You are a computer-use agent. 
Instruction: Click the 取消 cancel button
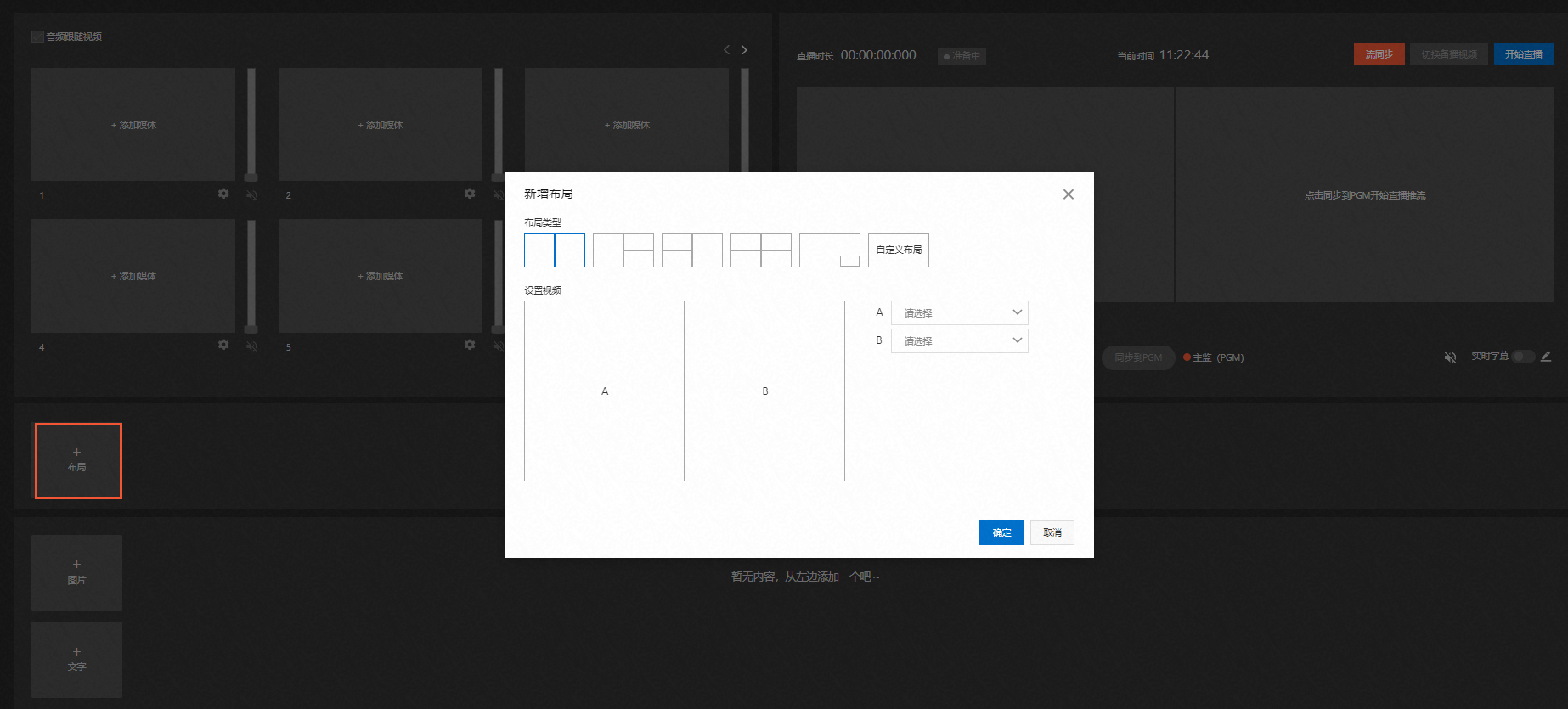point(1052,532)
